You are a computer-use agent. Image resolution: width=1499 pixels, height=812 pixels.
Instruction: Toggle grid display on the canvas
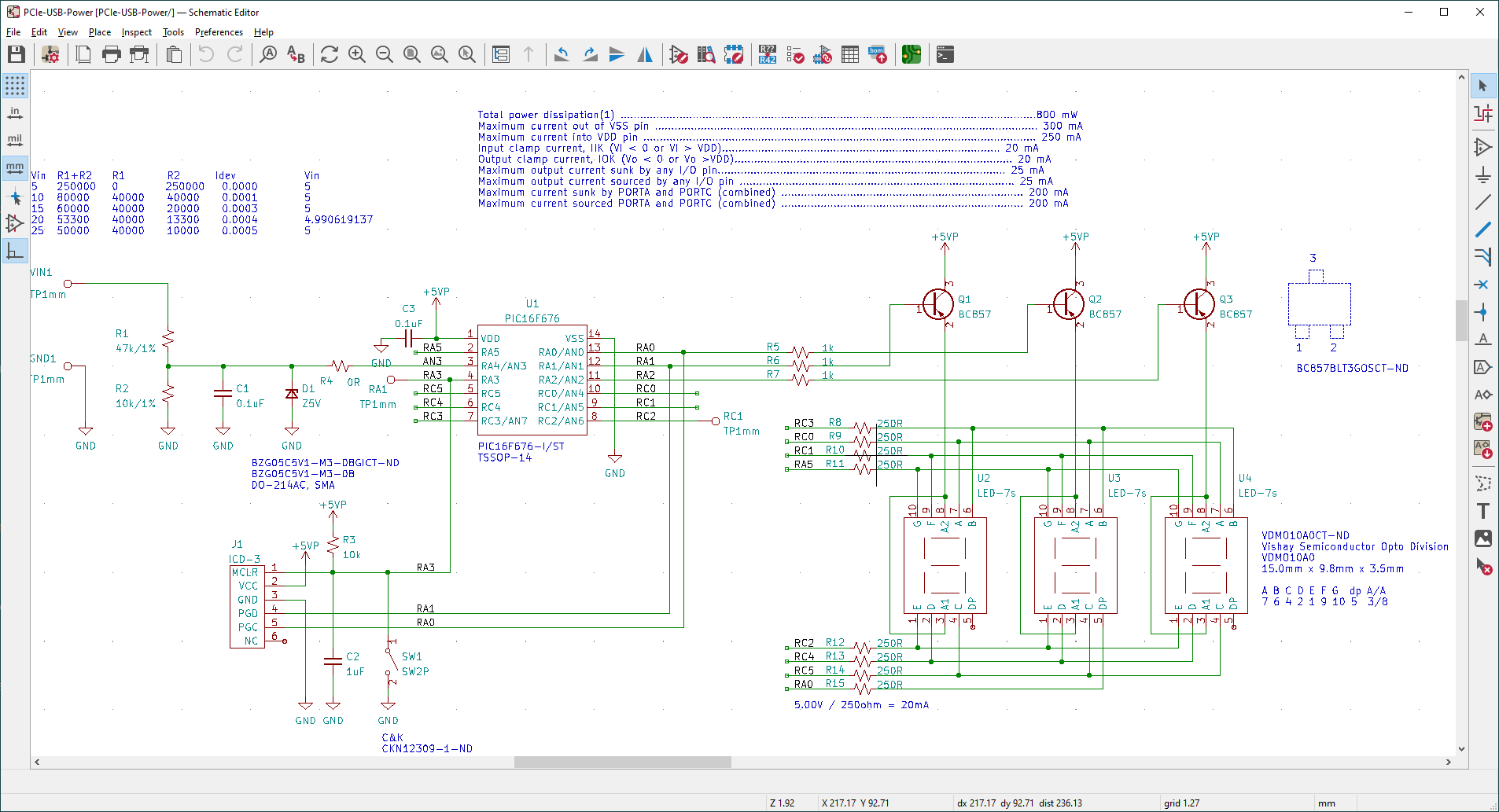15,86
